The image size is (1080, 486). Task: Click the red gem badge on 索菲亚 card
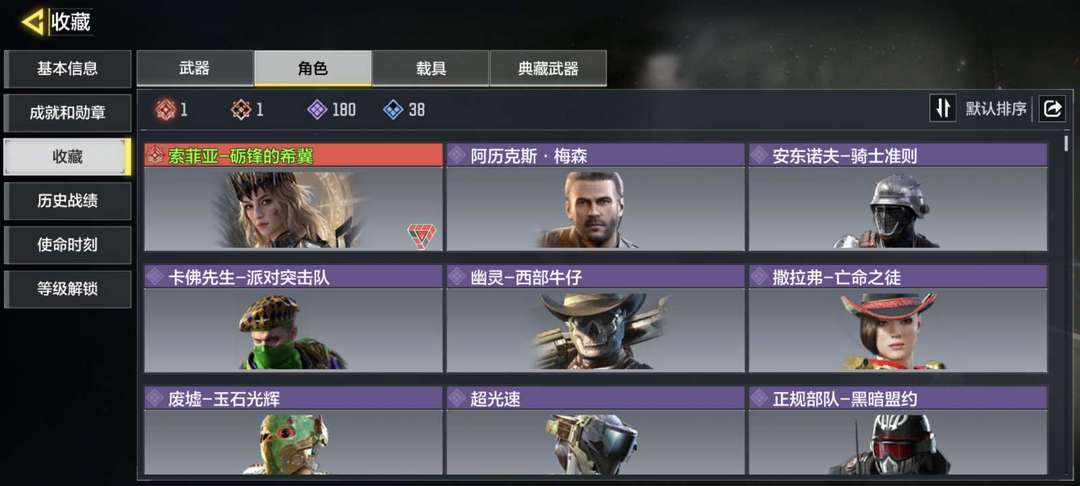coord(422,235)
